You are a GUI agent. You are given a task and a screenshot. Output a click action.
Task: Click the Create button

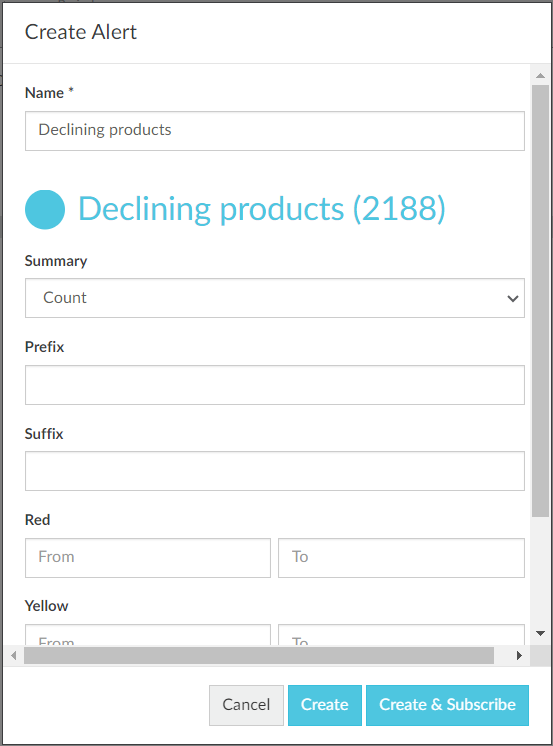point(325,705)
